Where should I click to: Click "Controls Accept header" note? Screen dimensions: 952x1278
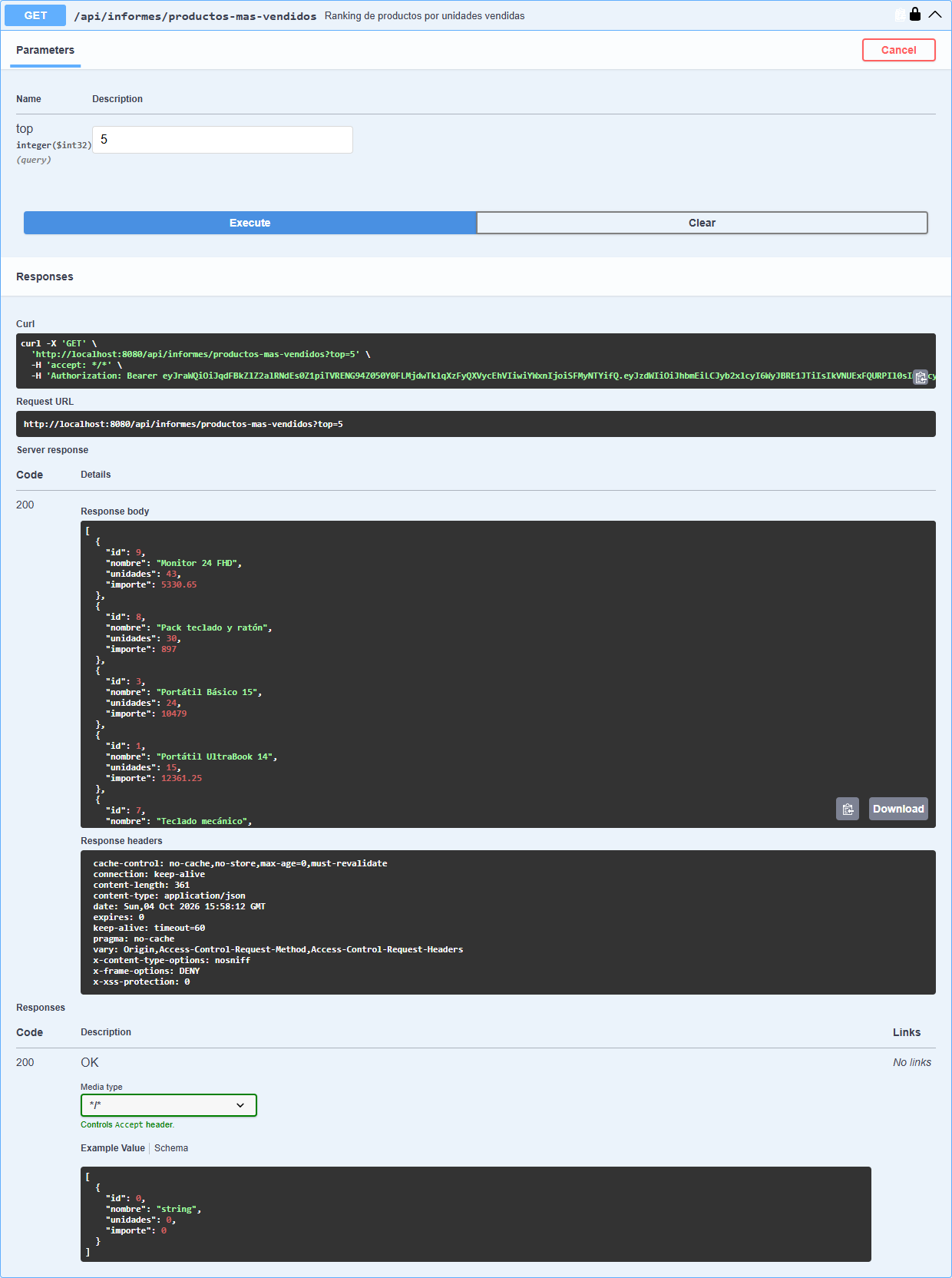tap(127, 1124)
